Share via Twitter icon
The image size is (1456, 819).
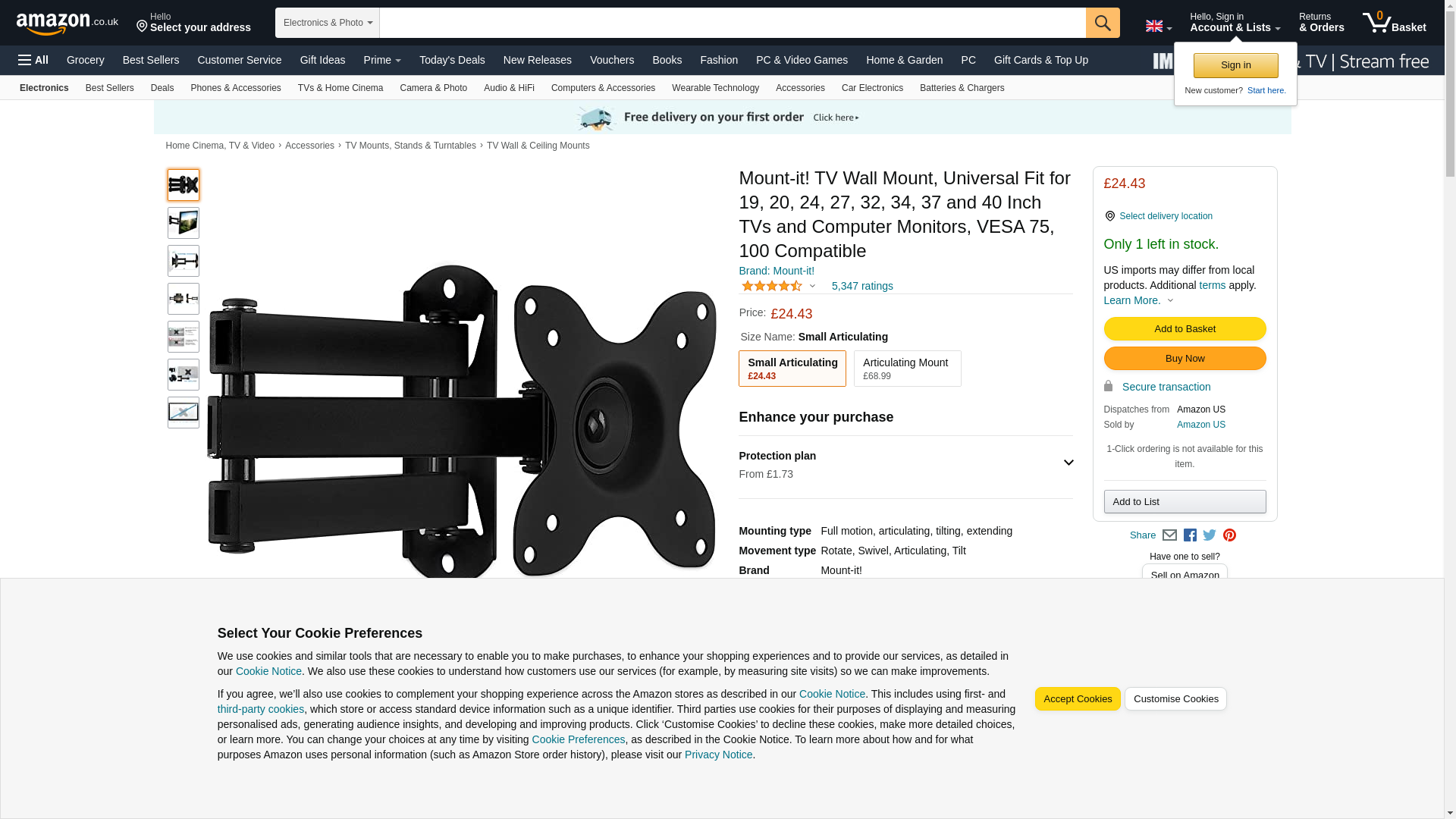(1209, 535)
